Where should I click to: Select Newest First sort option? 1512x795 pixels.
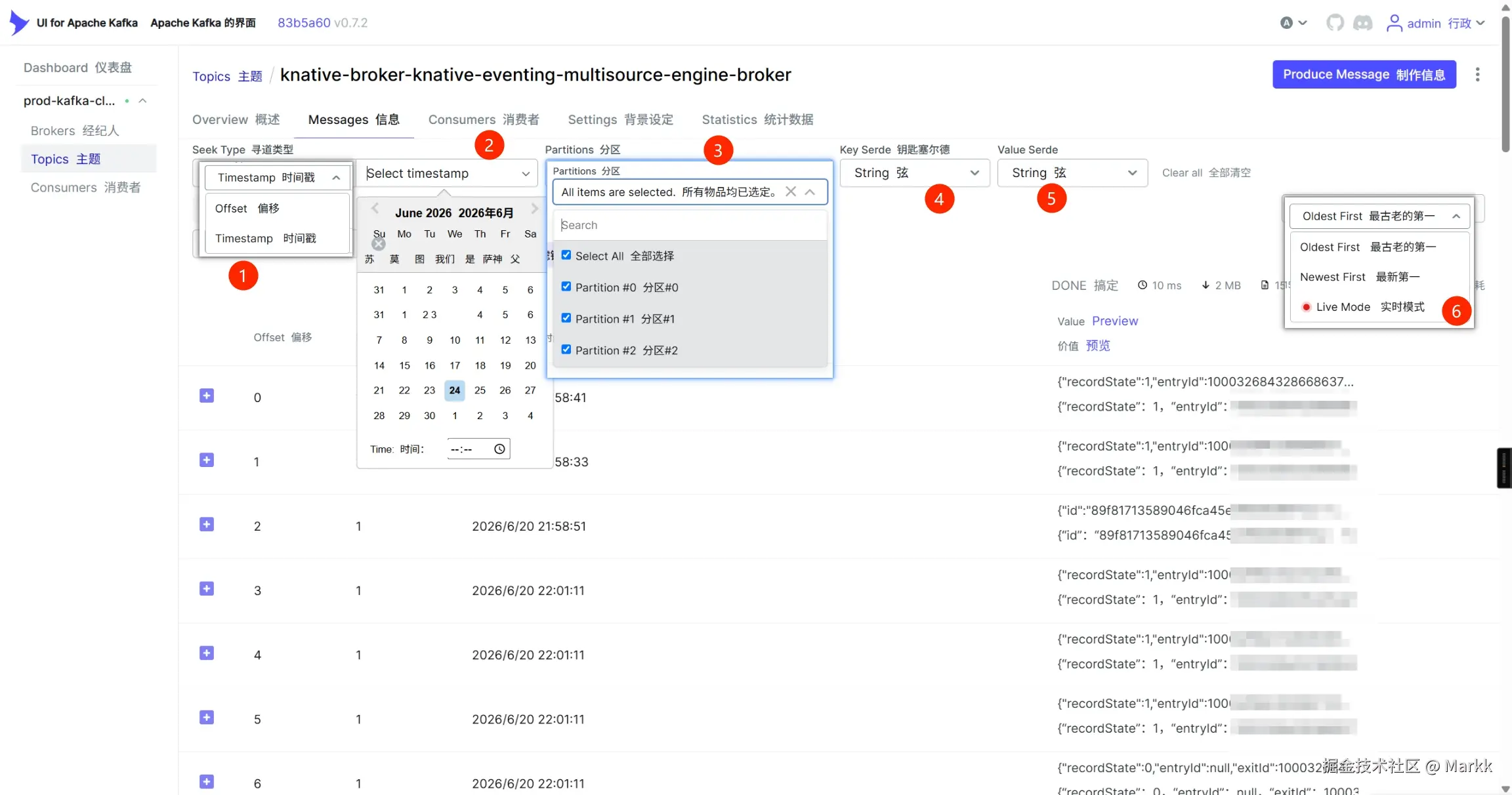tap(1379, 277)
